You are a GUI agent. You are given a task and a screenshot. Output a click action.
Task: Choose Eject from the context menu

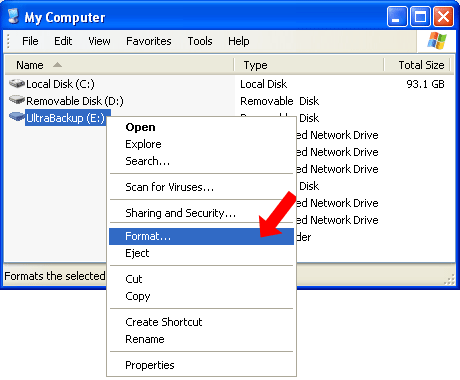click(x=201, y=253)
